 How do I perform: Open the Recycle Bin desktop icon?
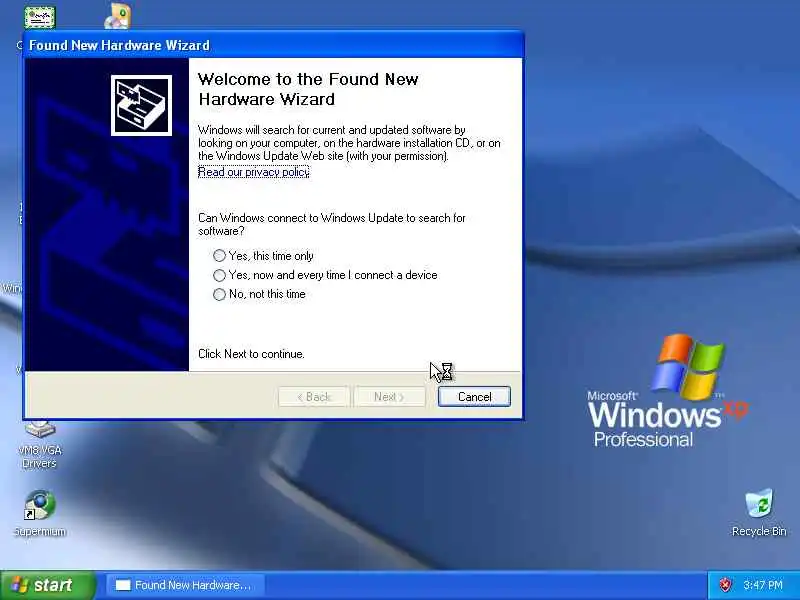[759, 512]
